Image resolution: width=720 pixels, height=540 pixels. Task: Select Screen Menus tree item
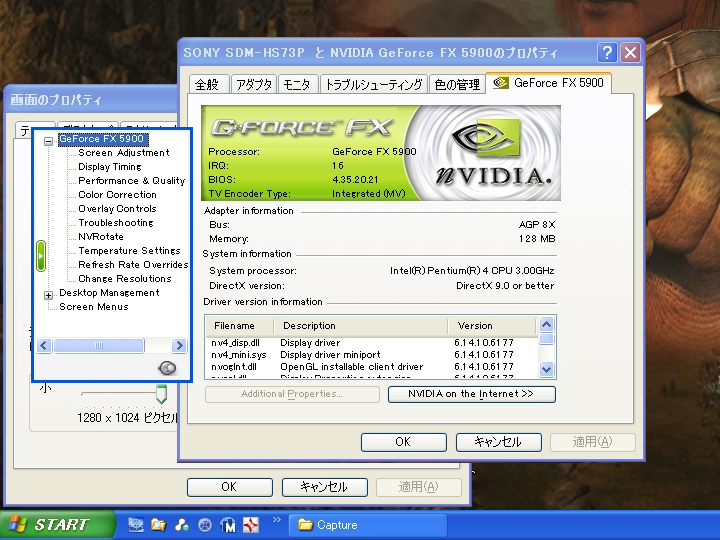point(94,307)
